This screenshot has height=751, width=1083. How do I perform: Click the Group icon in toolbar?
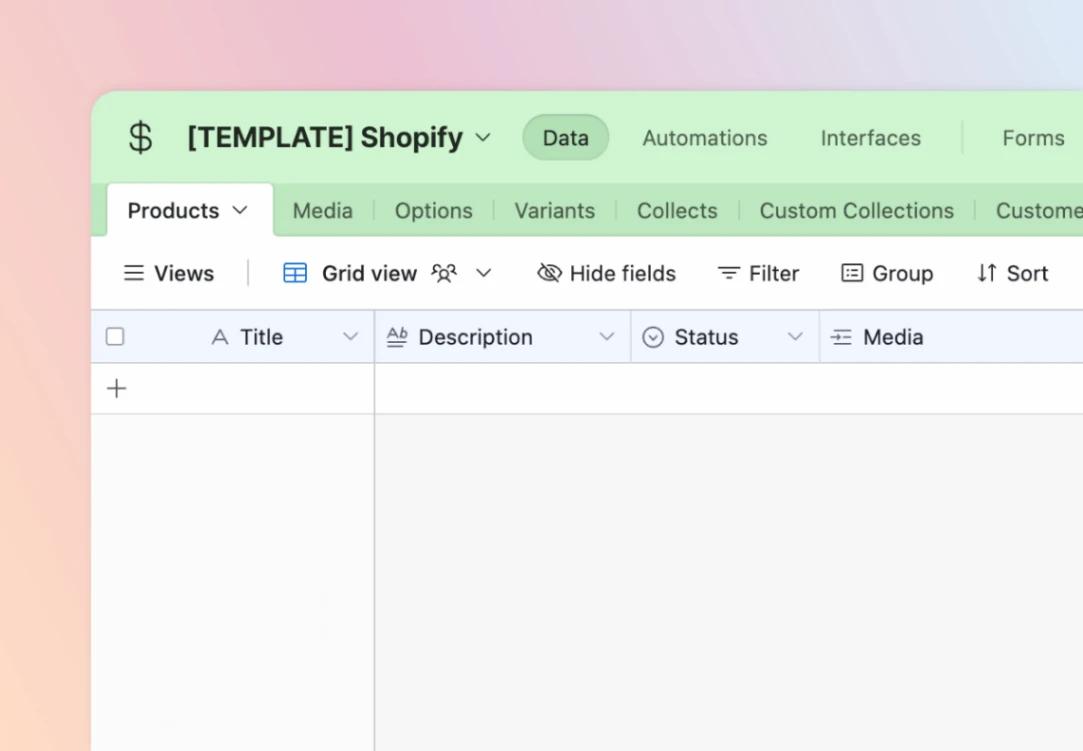pos(852,273)
